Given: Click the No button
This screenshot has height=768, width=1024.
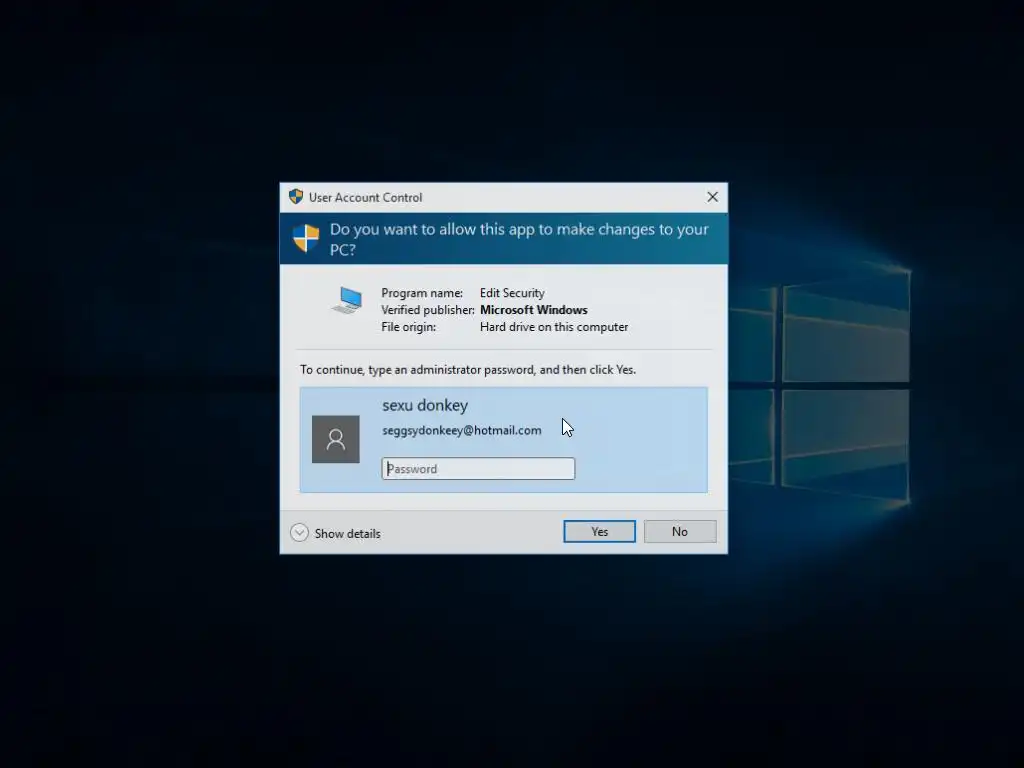Looking at the screenshot, I should coord(680,532).
